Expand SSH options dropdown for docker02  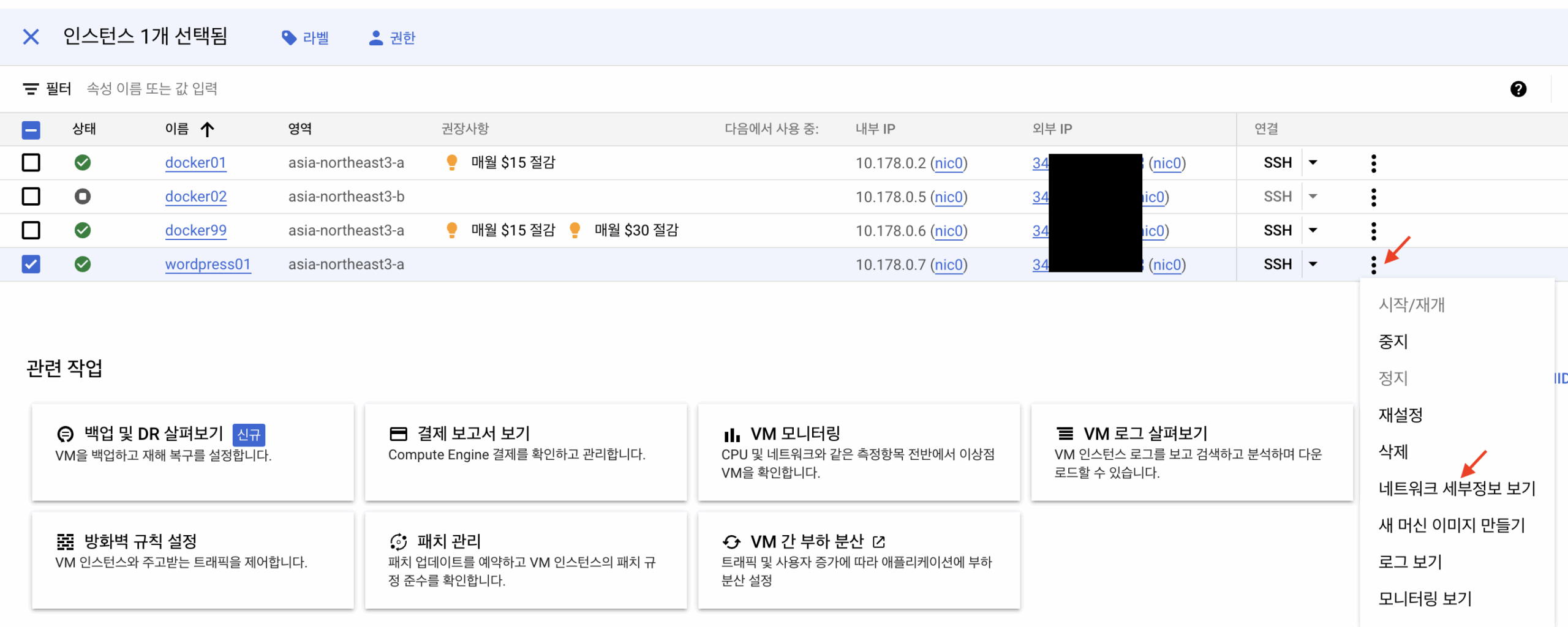tap(1313, 197)
